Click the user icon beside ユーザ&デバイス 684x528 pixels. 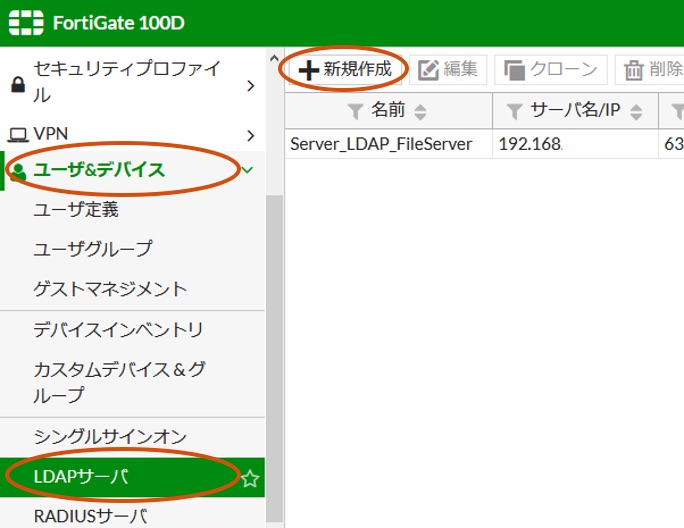[18, 172]
